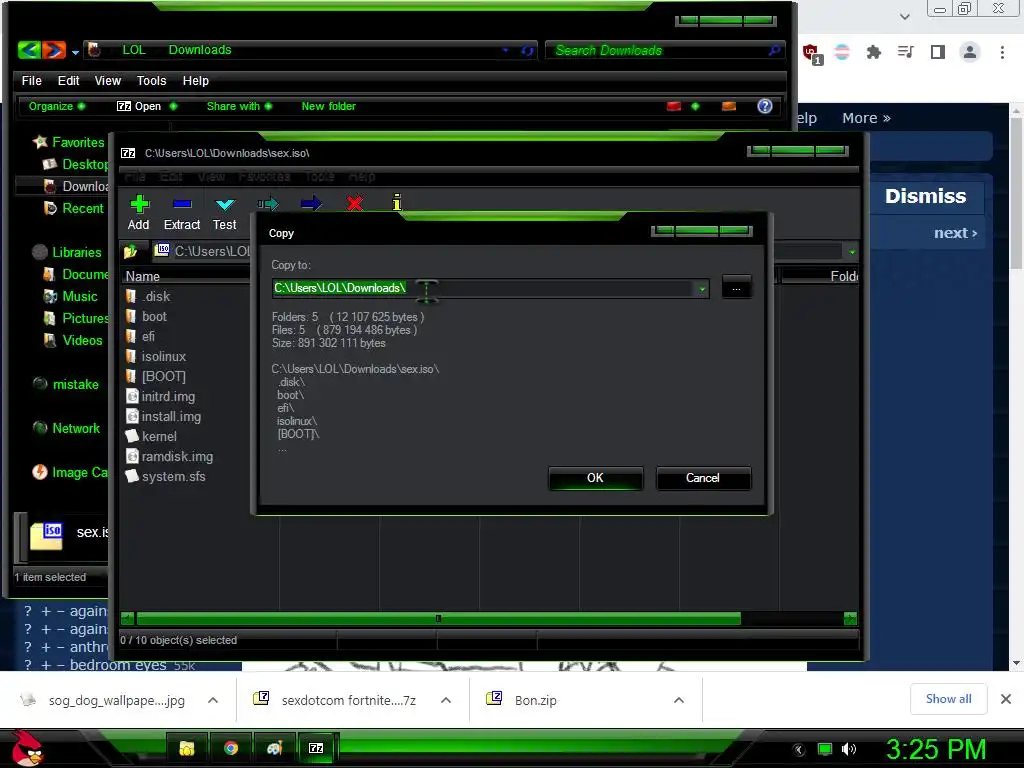Open the recent pages dropdown beside nav arrows
This screenshot has width=1024, height=768.
click(x=76, y=52)
